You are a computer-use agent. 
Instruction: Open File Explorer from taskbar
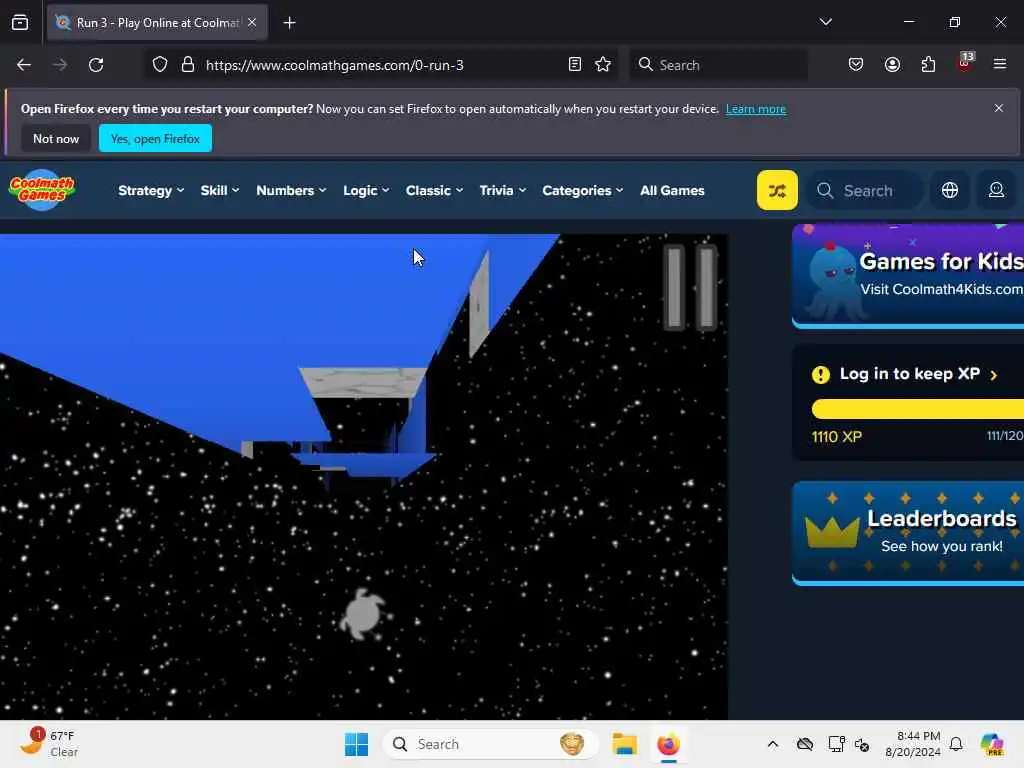click(x=624, y=744)
